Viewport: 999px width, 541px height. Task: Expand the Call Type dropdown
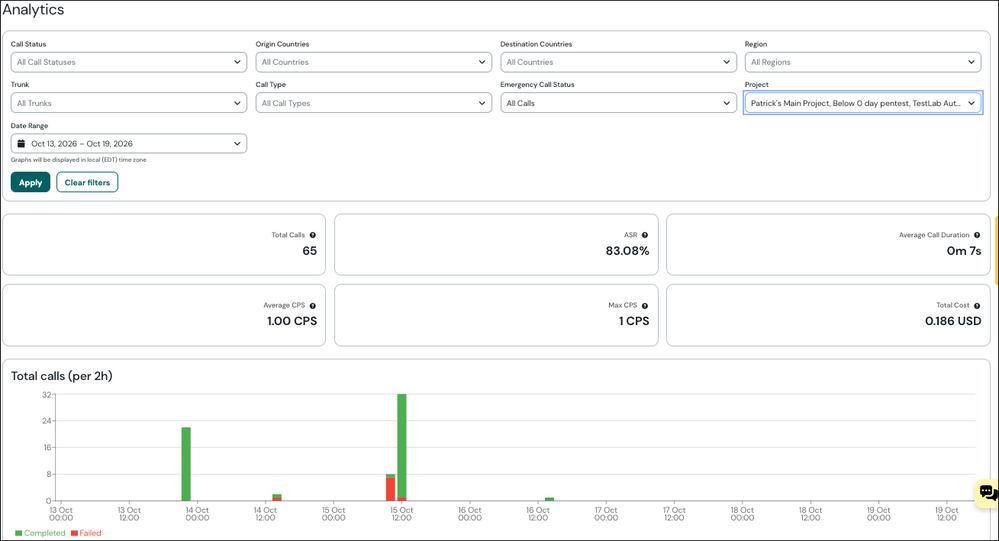(x=373, y=103)
